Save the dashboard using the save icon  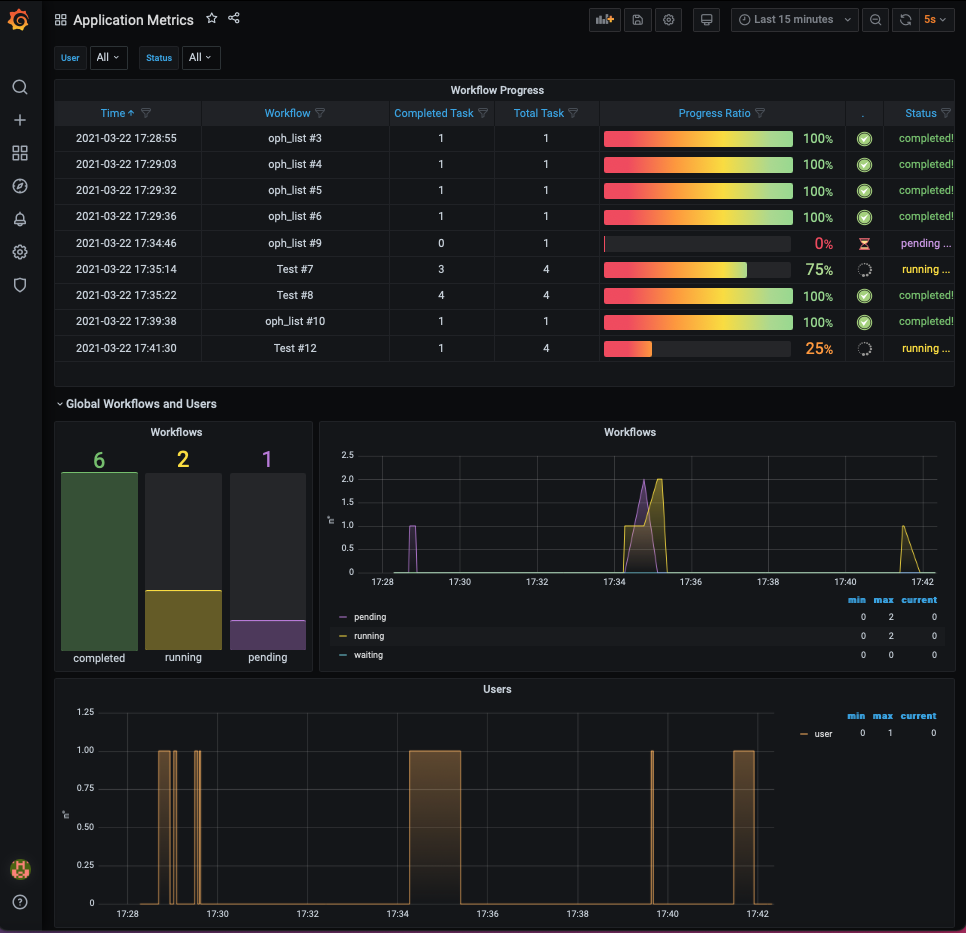click(637, 19)
